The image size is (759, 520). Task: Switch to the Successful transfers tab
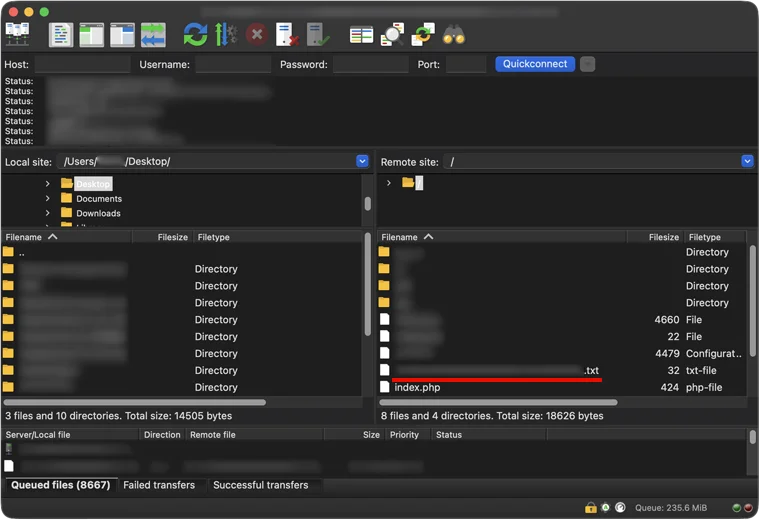(x=260, y=485)
